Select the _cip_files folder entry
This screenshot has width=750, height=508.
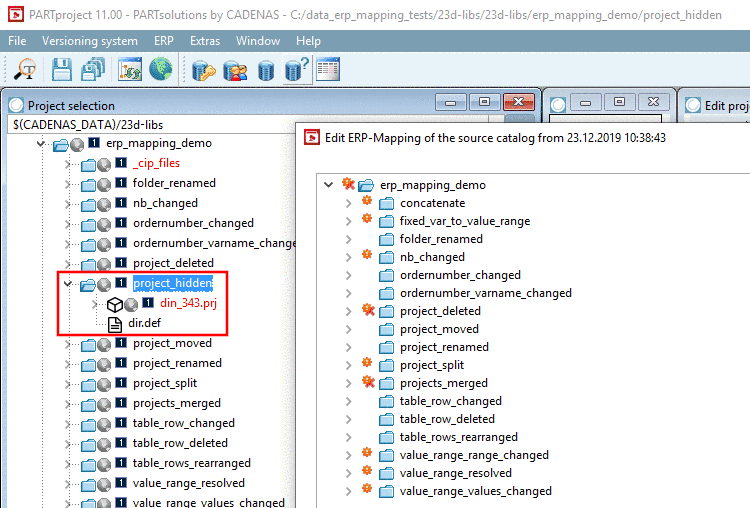click(156, 163)
